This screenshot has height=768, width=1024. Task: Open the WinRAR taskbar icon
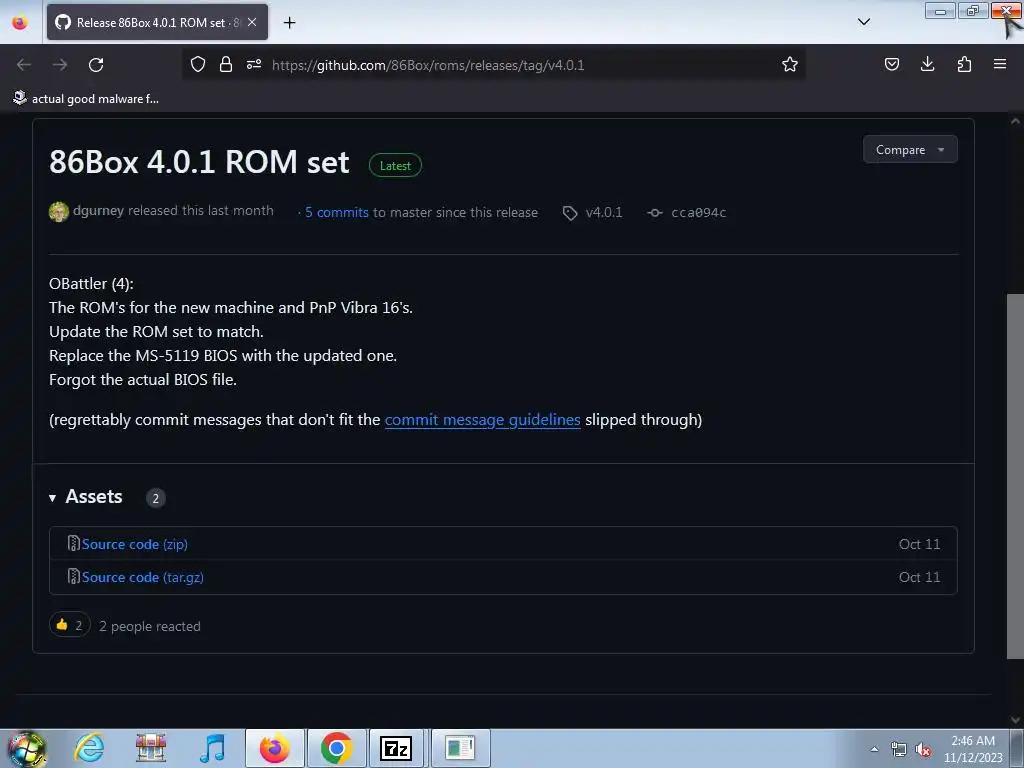pyautogui.click(x=151, y=748)
